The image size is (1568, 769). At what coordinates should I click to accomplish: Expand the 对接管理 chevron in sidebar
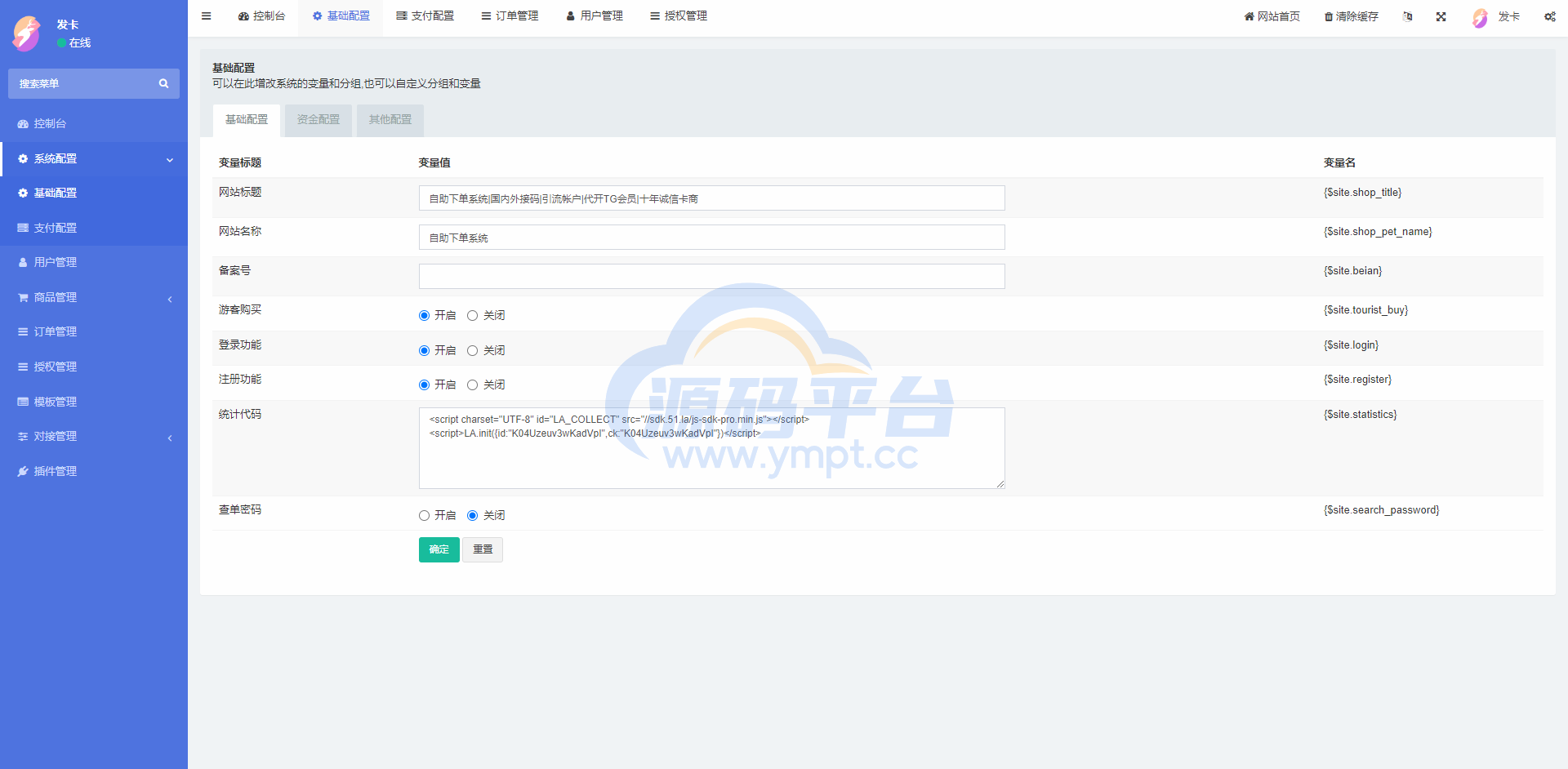point(170,438)
